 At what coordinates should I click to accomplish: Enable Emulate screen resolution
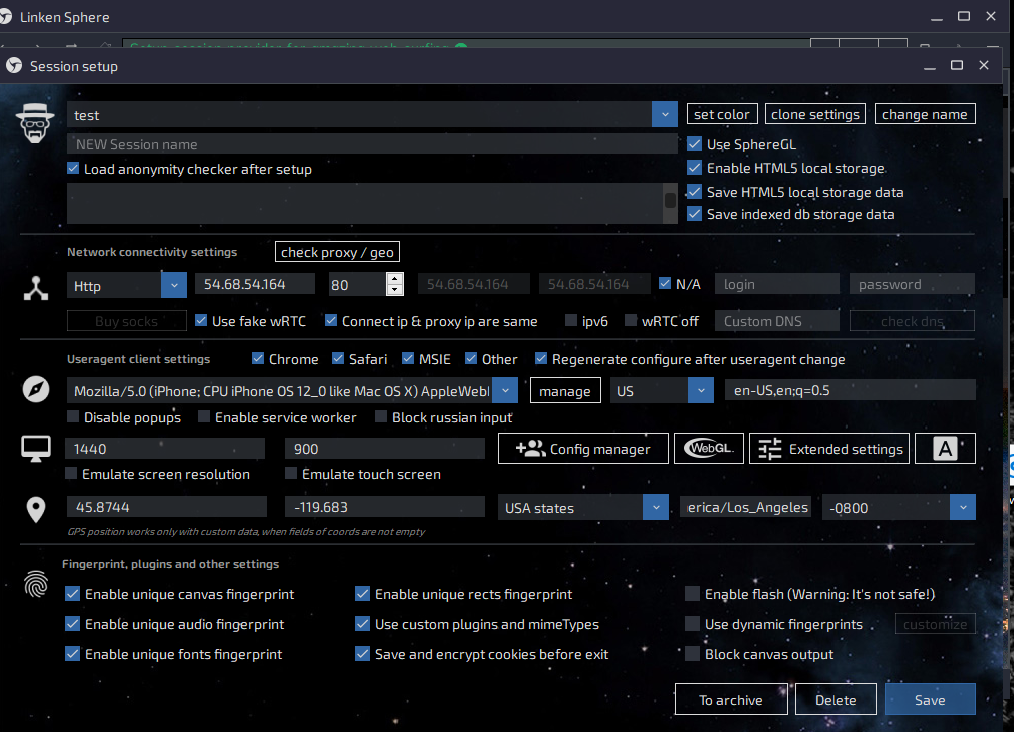point(71,474)
